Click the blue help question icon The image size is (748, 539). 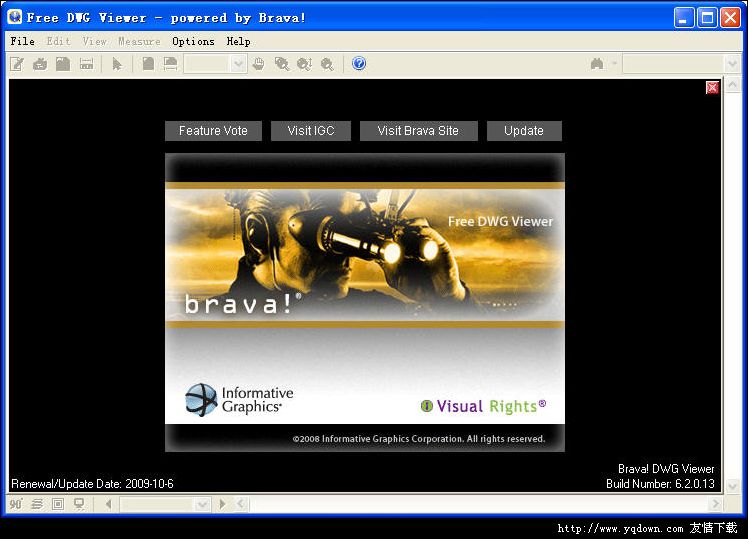[359, 63]
